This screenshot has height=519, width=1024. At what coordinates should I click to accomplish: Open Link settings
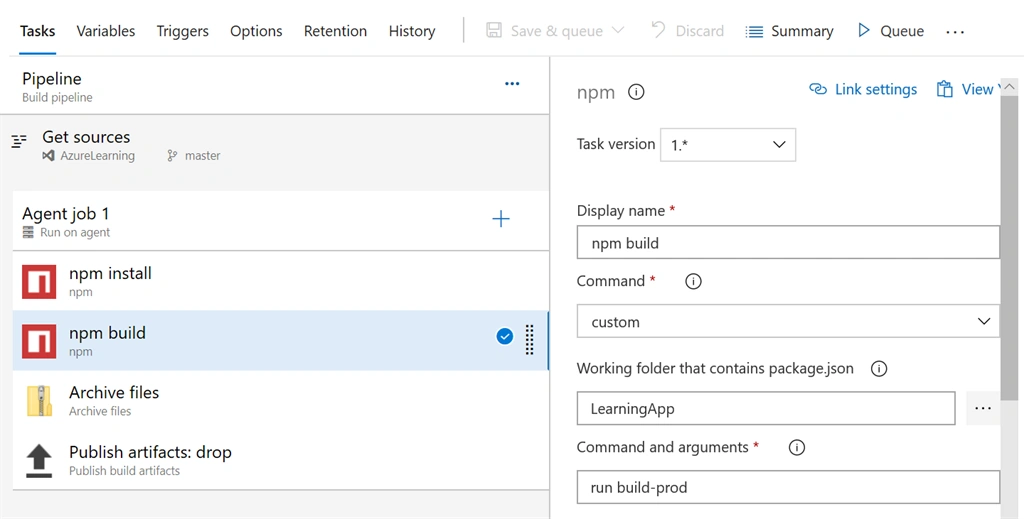coord(863,89)
